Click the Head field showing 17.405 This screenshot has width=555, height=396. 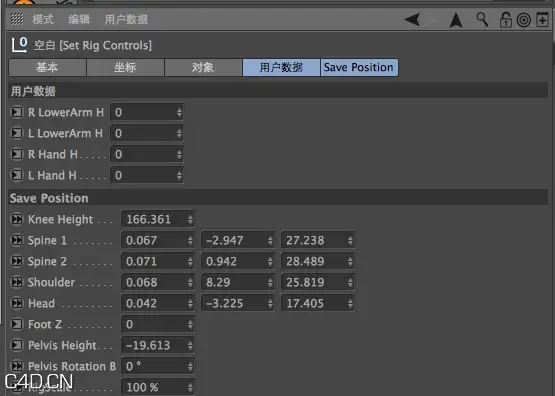[x=318, y=303]
